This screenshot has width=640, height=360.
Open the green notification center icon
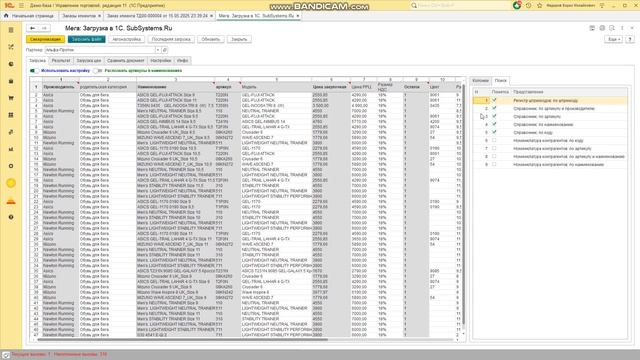517,5
